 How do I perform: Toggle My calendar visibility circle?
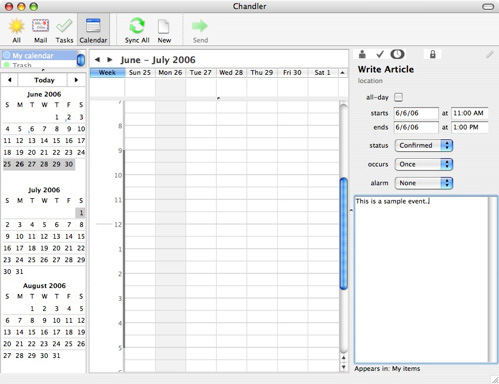click(7, 55)
